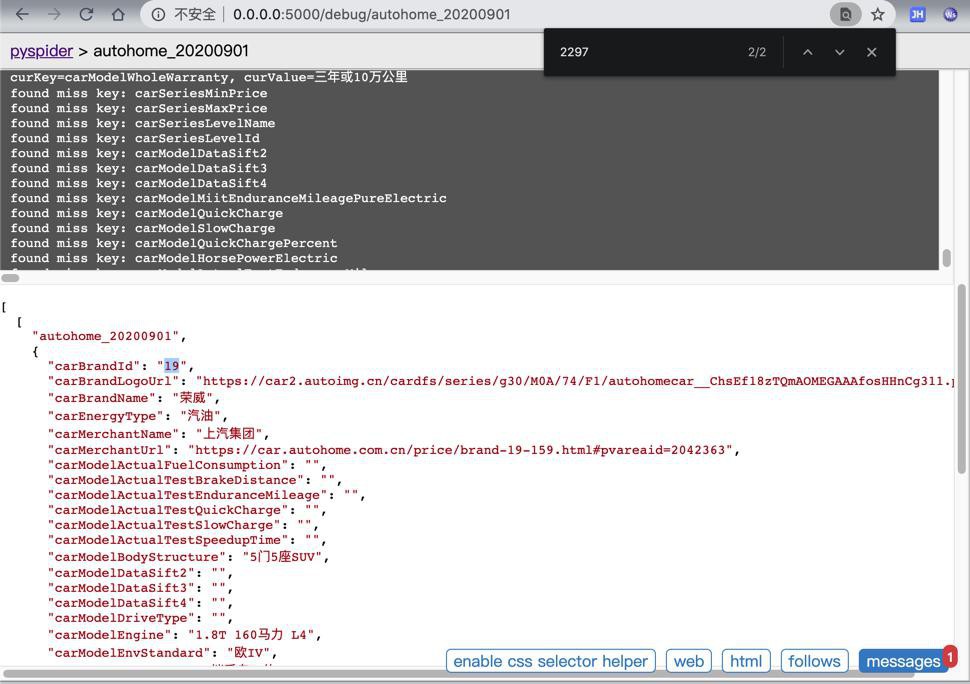Click the carMerchantUrl autohome price URL
Viewport: 970px width, 684px height.
coord(460,450)
